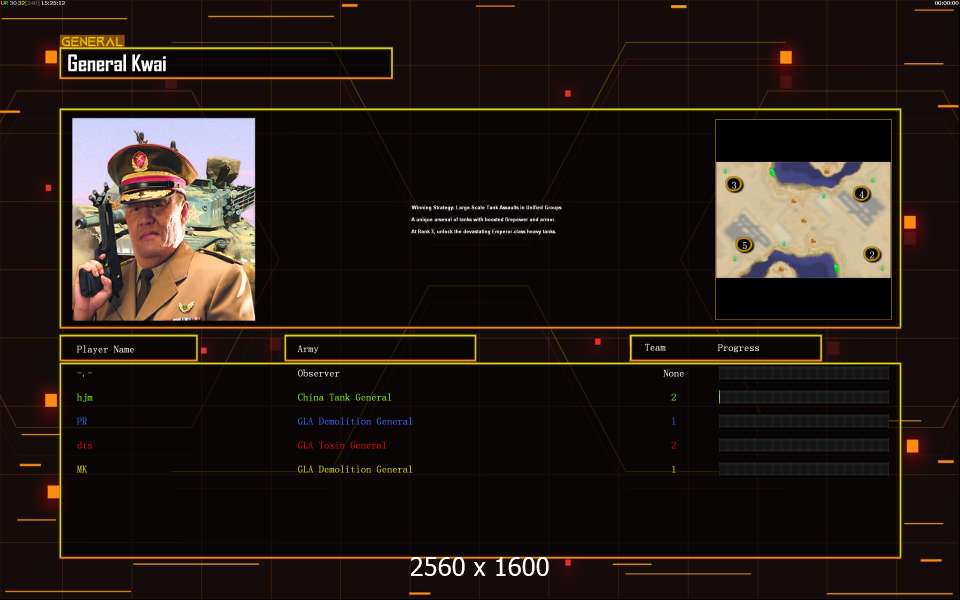Select the Player Name column header

coord(128,349)
